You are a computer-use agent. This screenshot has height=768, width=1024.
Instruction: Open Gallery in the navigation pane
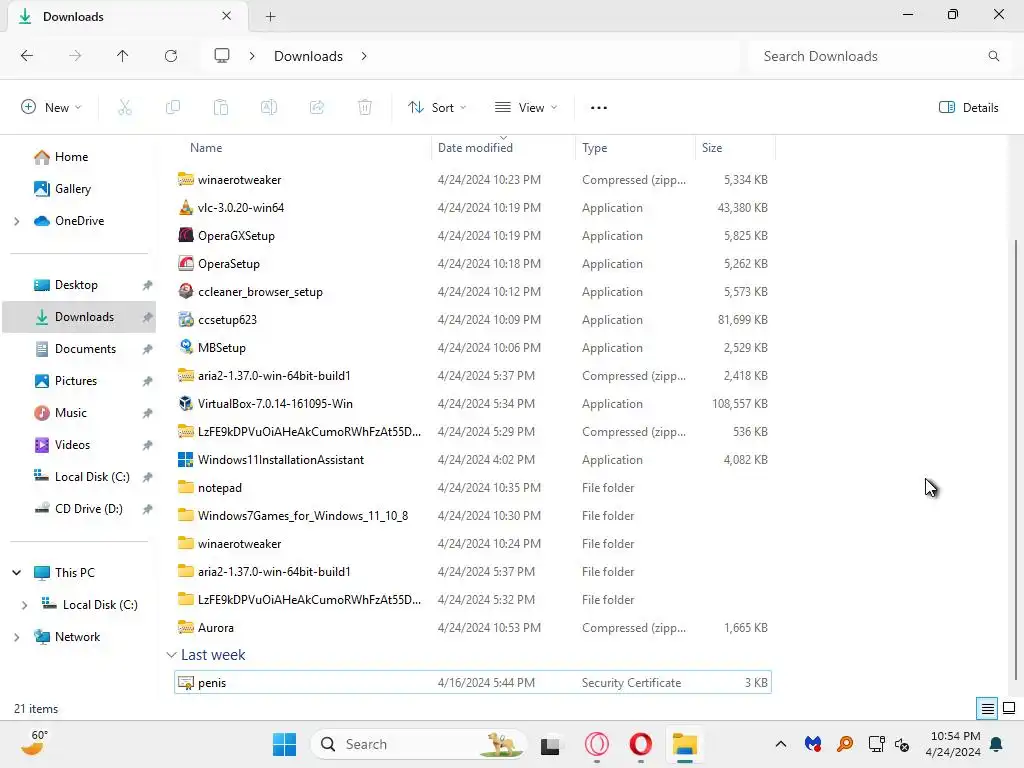point(62,189)
